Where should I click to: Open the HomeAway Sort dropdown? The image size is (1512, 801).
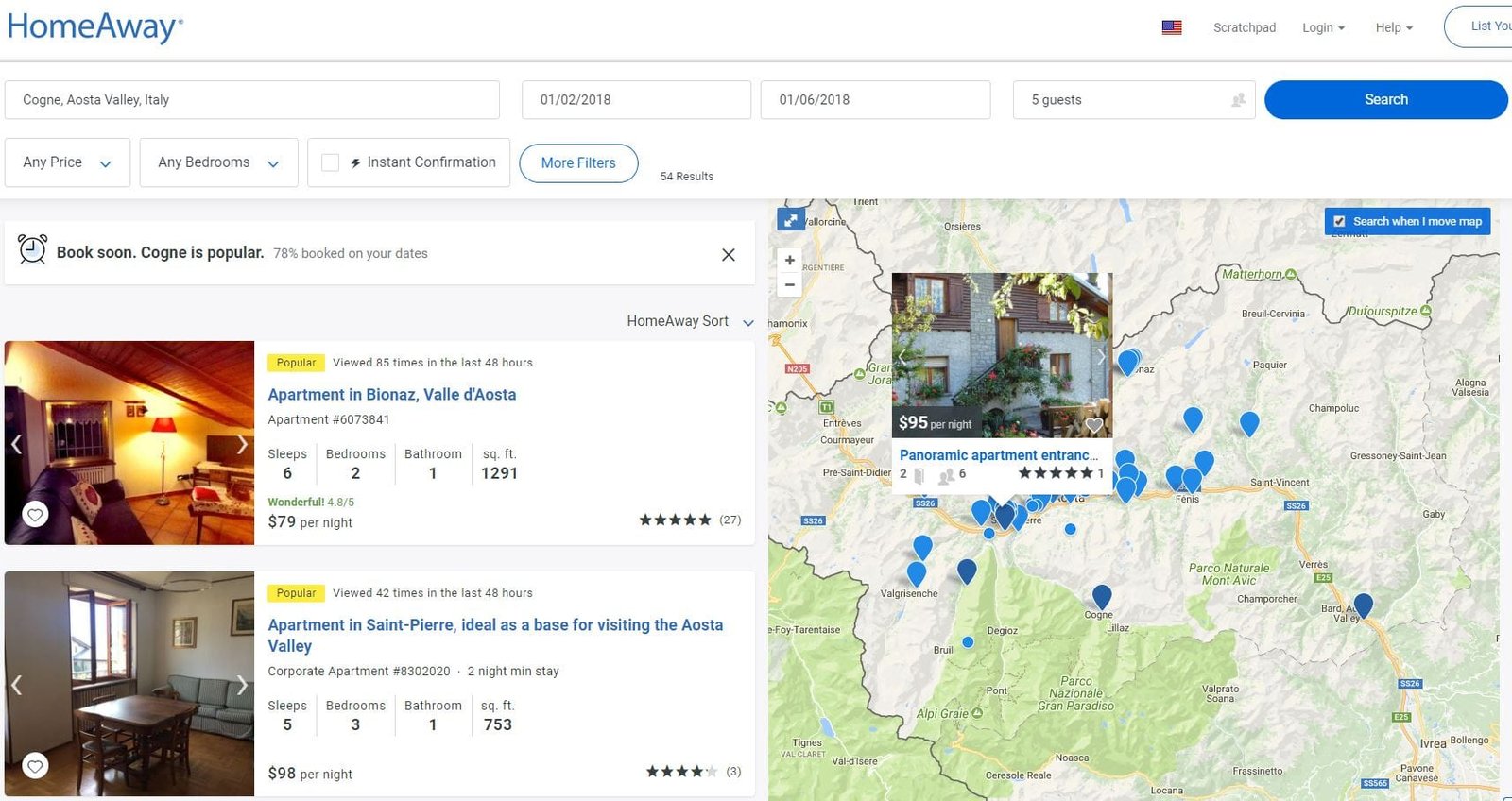click(x=690, y=321)
